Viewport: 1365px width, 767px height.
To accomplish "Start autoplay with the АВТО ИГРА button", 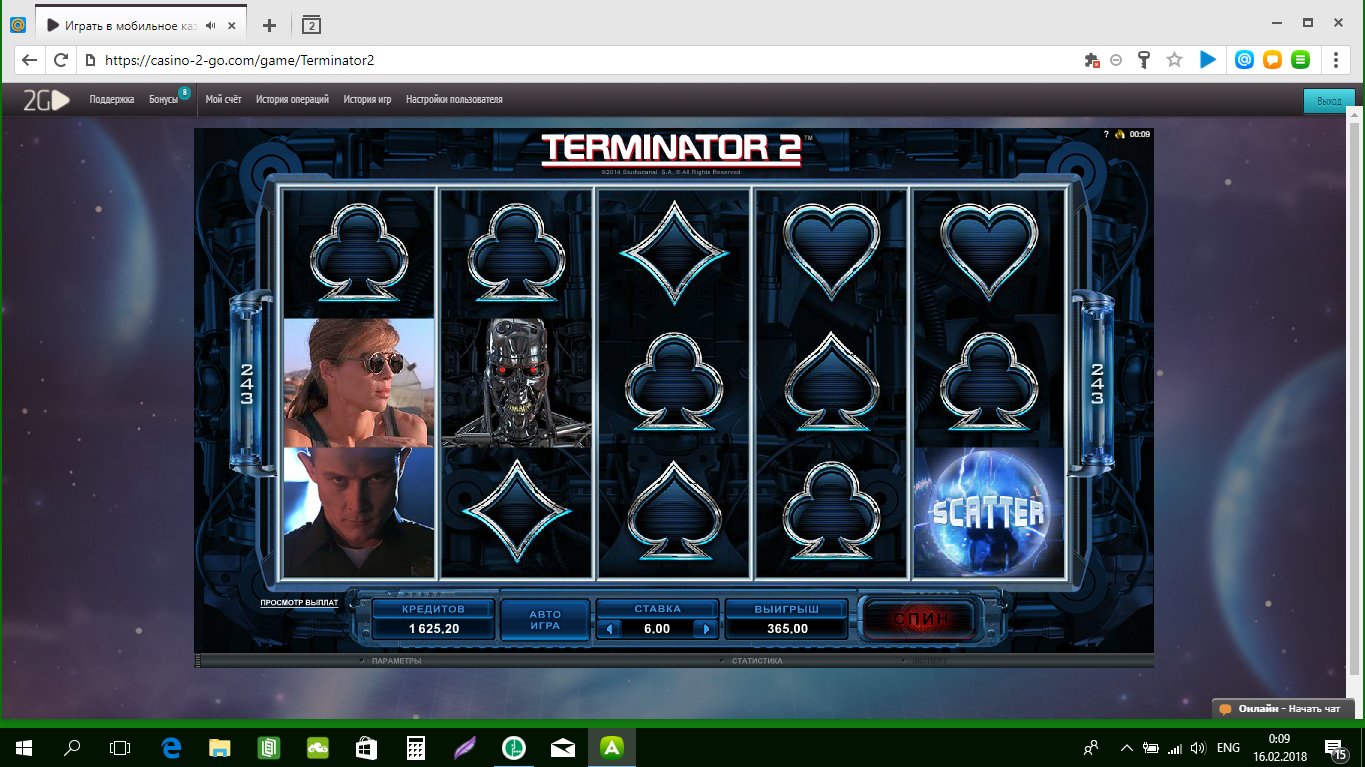I will point(545,620).
